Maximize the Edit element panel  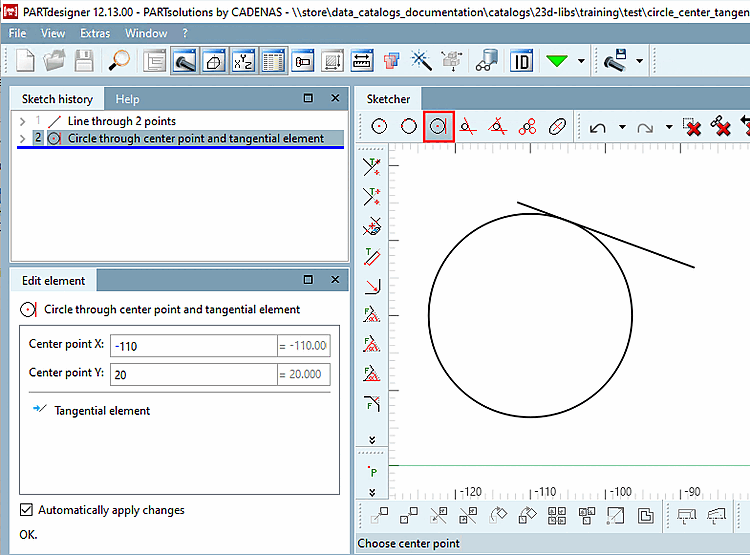tap(309, 279)
